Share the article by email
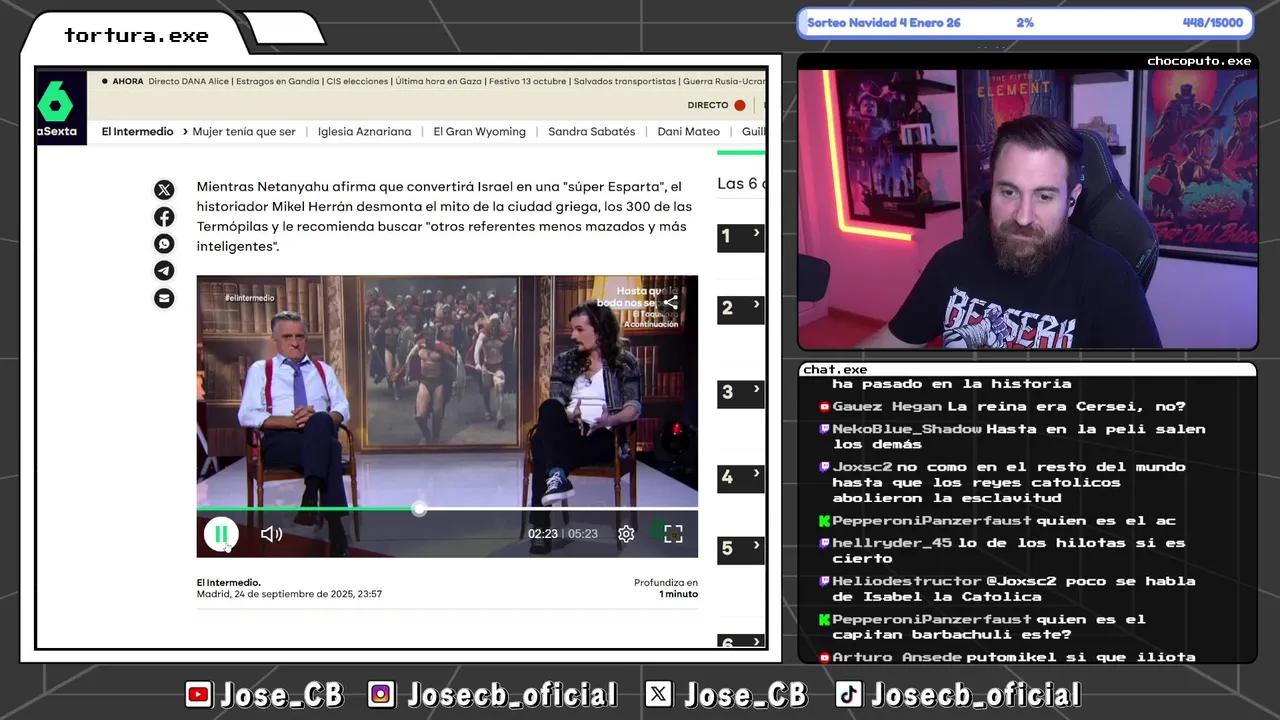1280x720 pixels. pos(164,298)
